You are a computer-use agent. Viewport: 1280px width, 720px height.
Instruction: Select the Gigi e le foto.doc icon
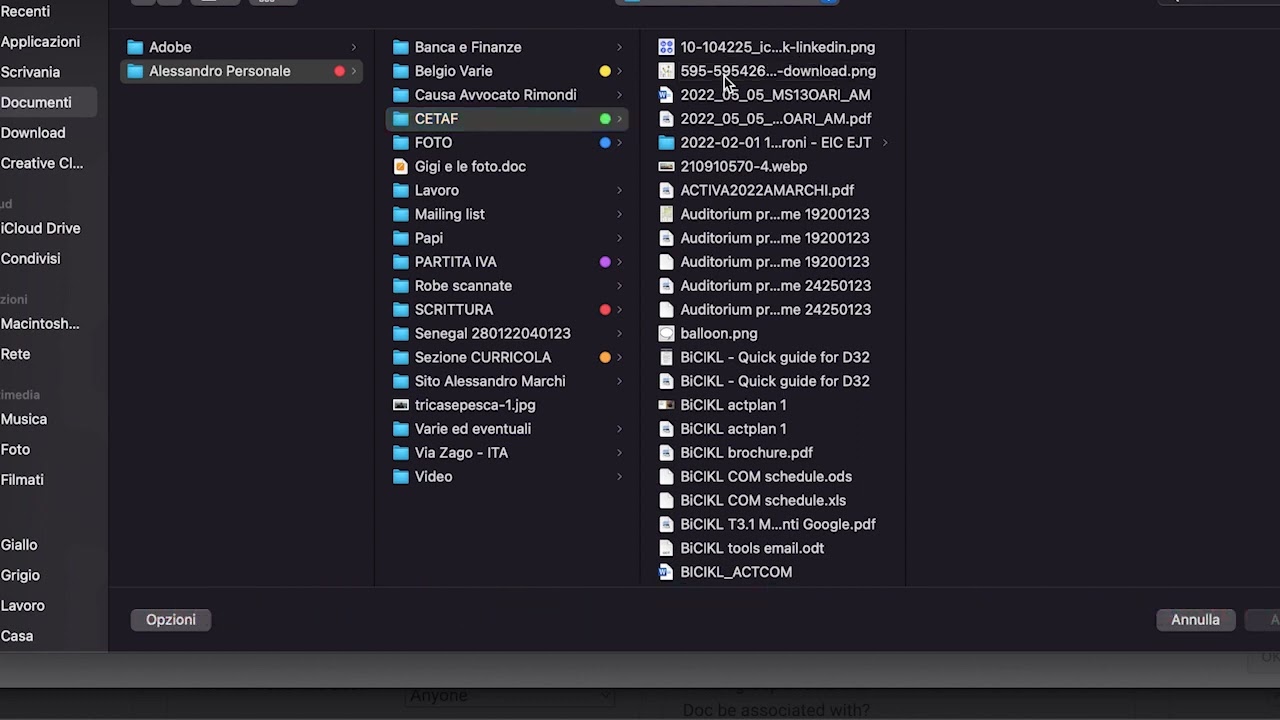coord(401,167)
